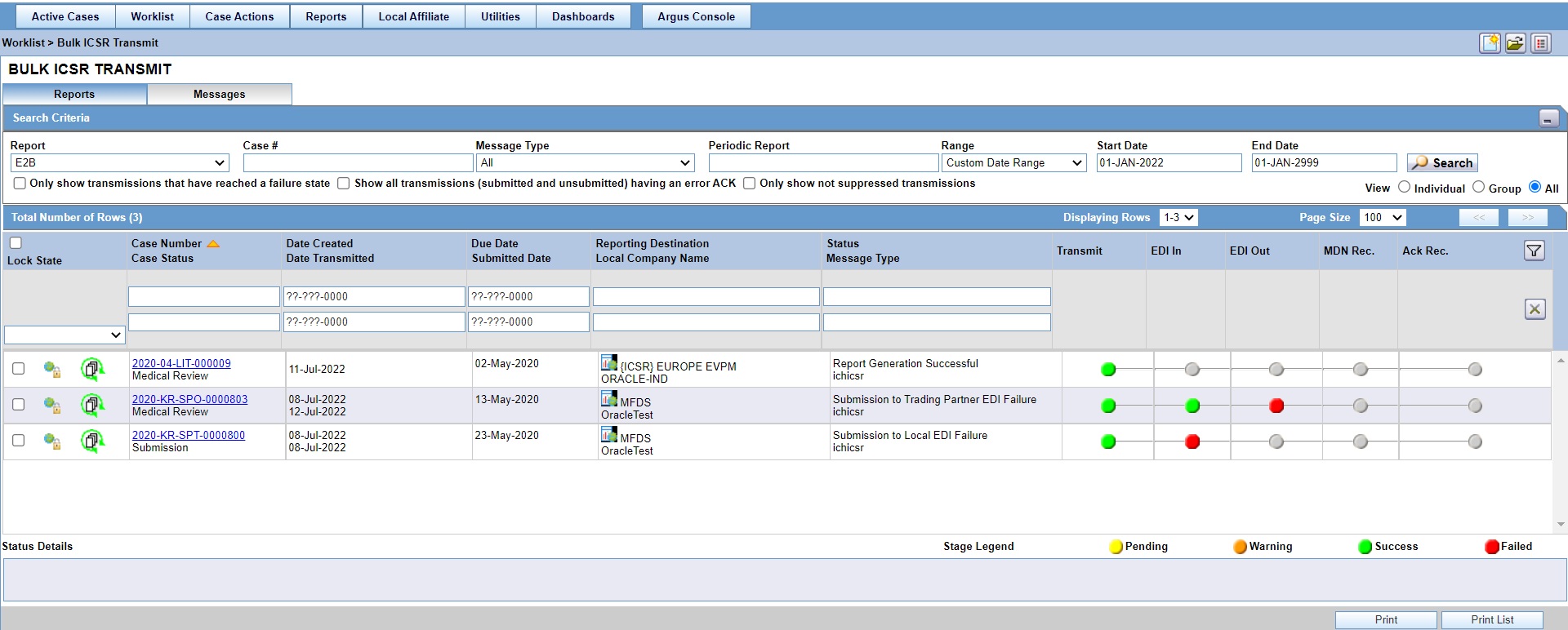Go to the previous page with << button
1568x630 pixels.
pos(1479,218)
